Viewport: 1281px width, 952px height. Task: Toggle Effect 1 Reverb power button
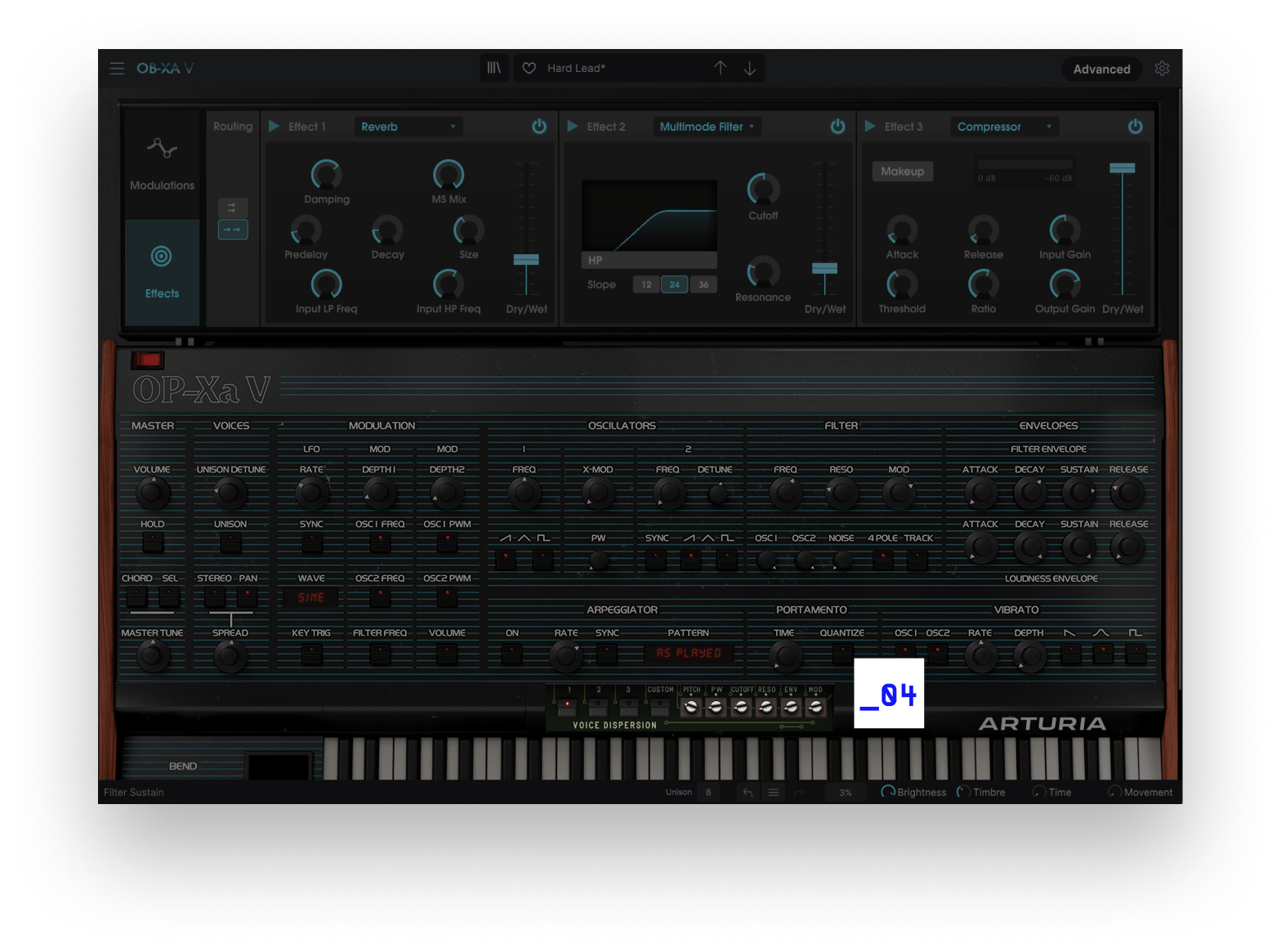coord(539,127)
